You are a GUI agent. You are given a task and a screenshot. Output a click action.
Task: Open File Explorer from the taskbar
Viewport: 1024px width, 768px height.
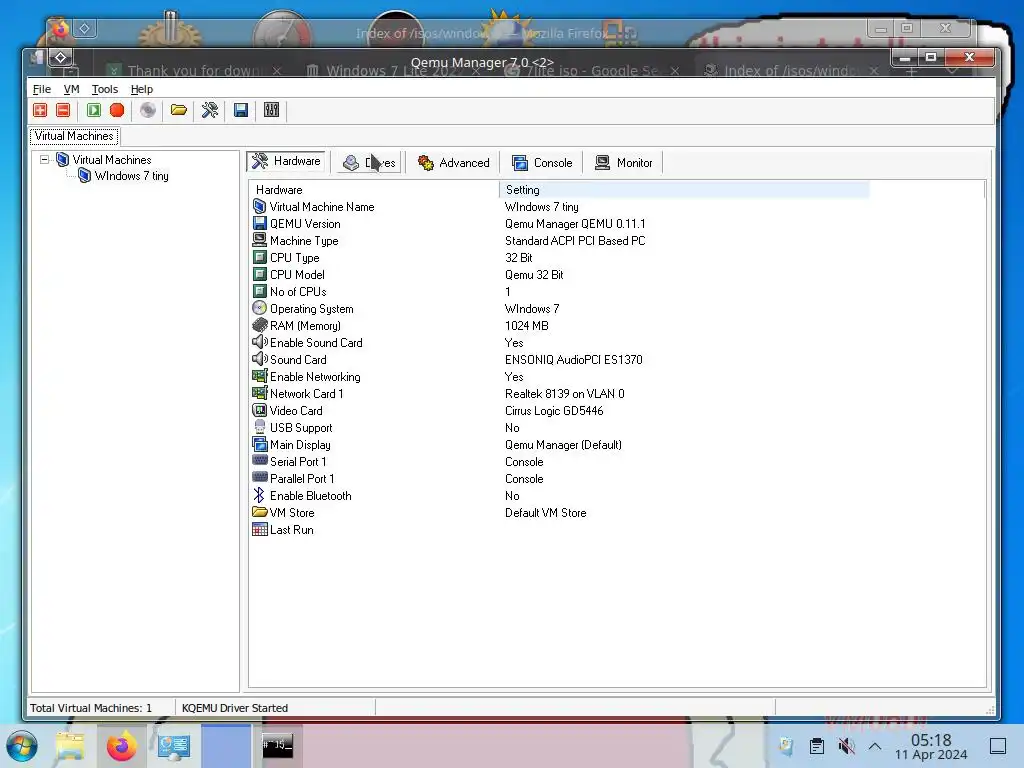(70, 746)
